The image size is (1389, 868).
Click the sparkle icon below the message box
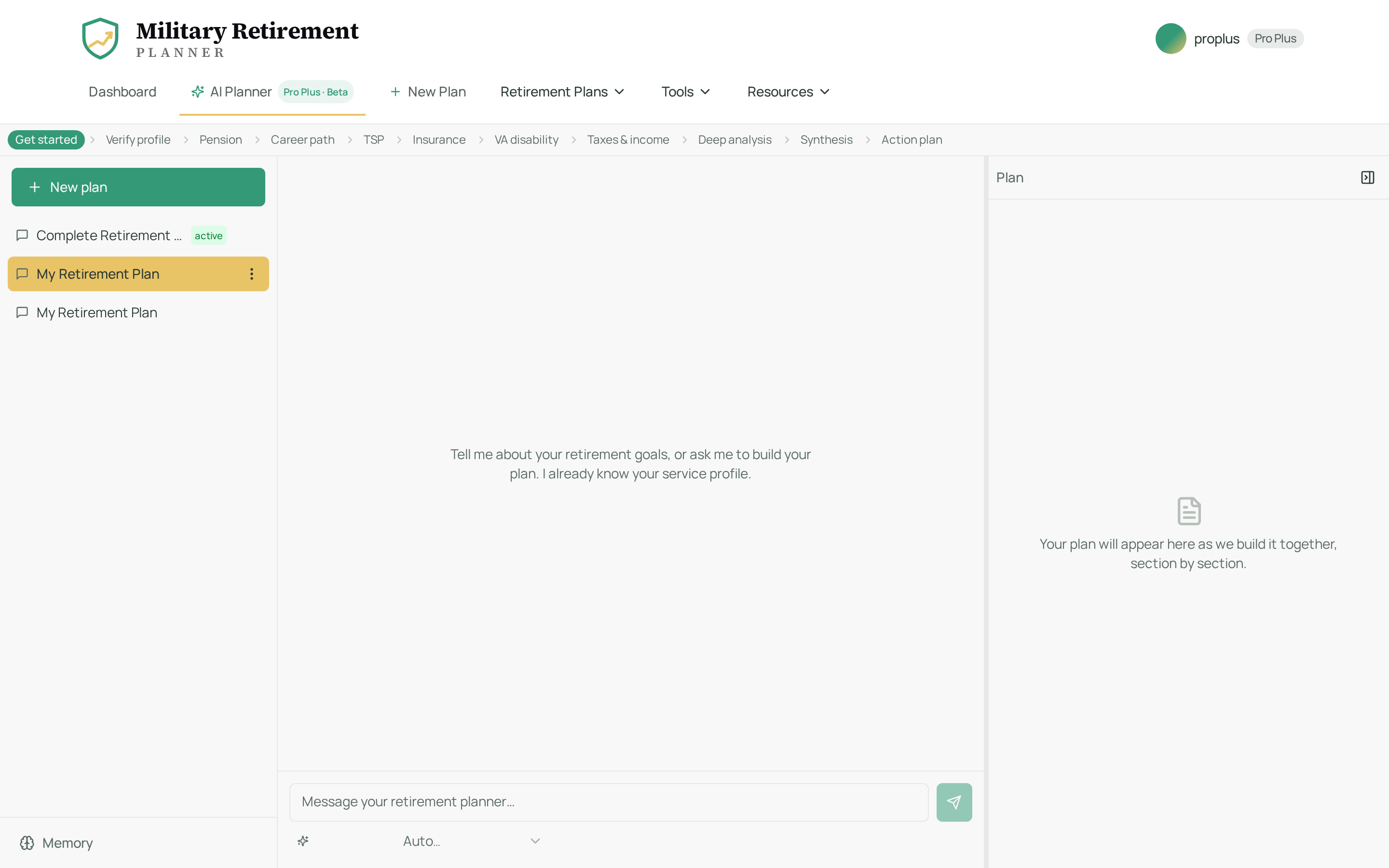point(303,841)
